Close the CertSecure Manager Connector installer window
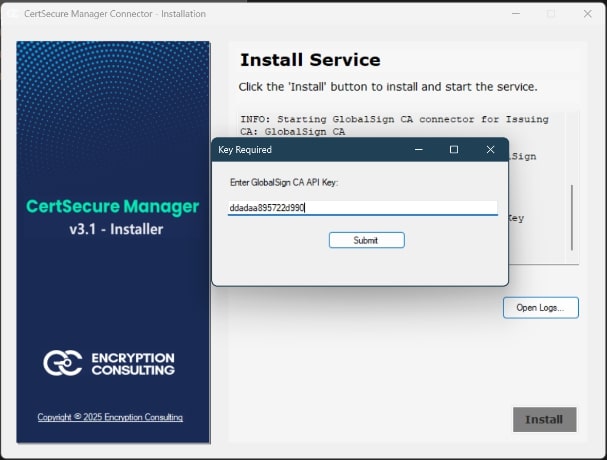This screenshot has width=607, height=460. (x=588, y=14)
